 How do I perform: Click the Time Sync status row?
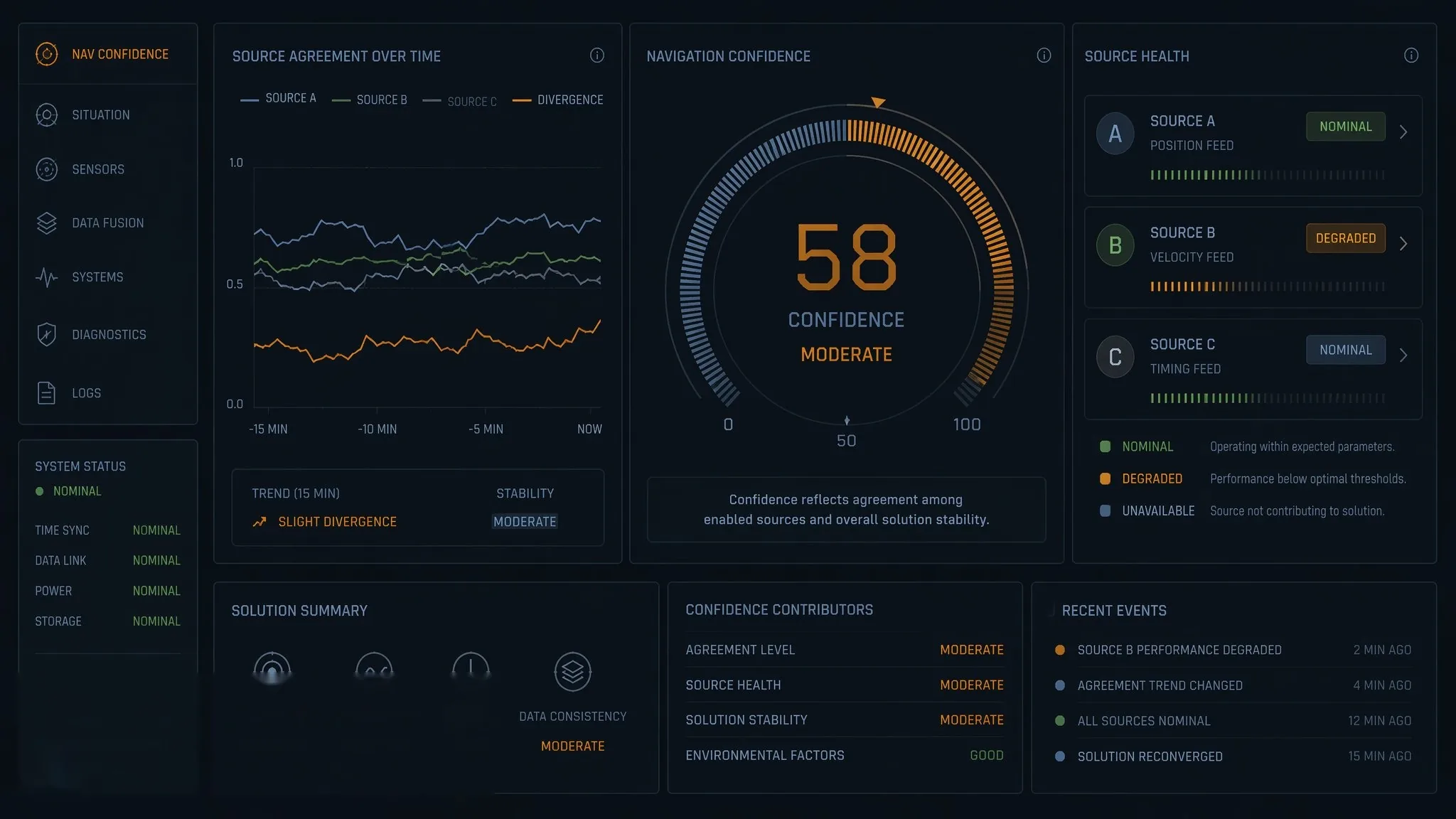pyautogui.click(x=107, y=530)
